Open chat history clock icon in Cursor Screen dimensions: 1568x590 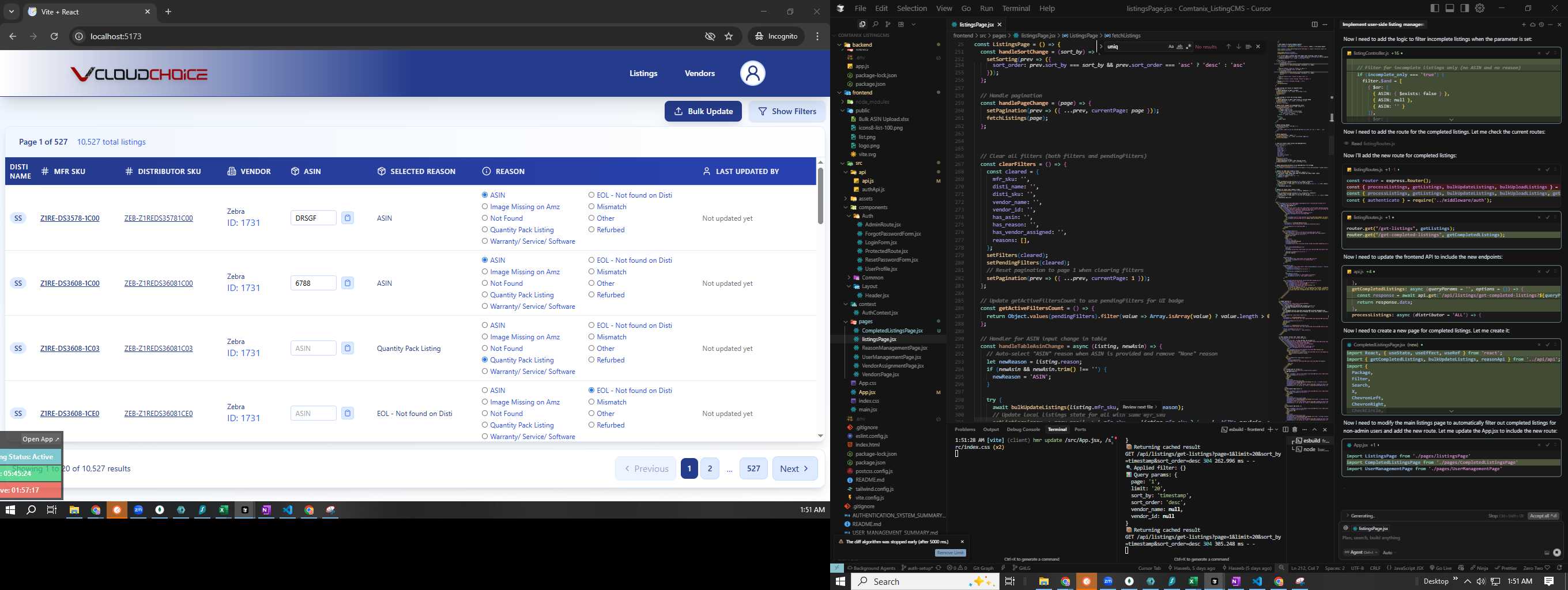1541,25
